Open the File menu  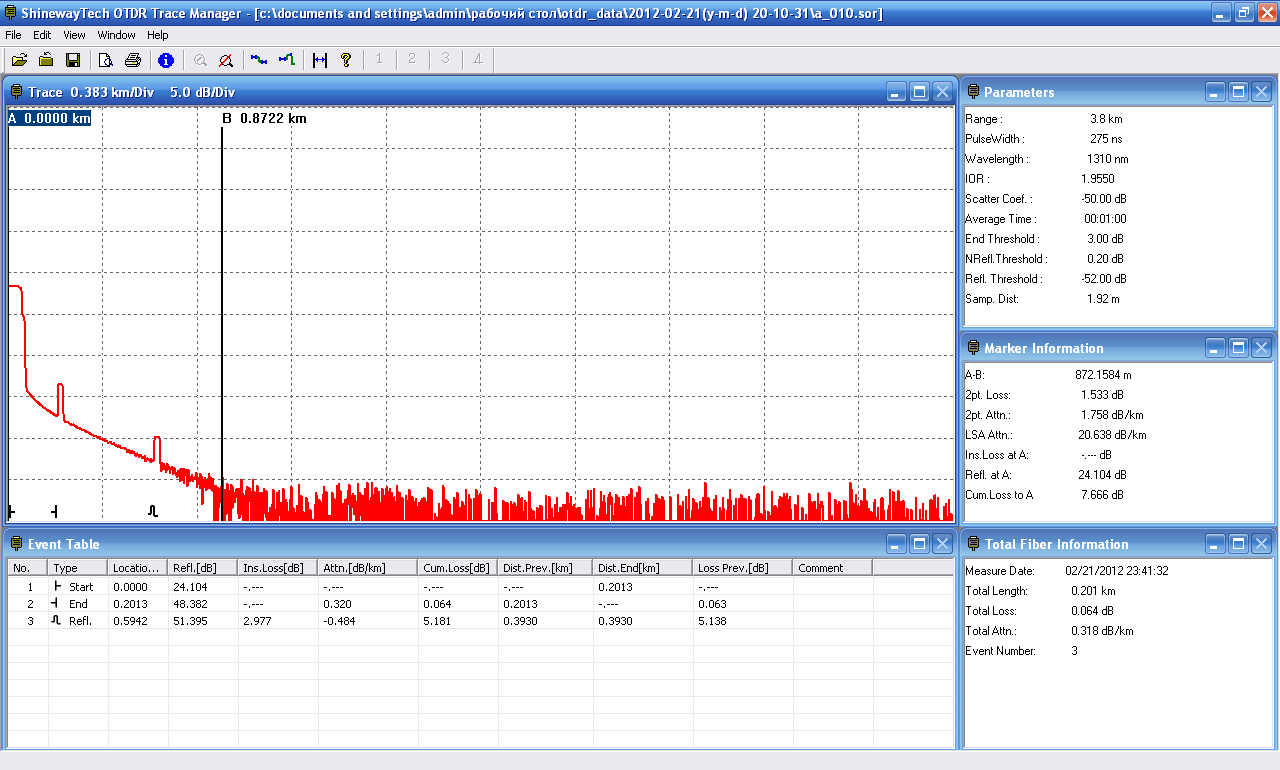tap(13, 35)
